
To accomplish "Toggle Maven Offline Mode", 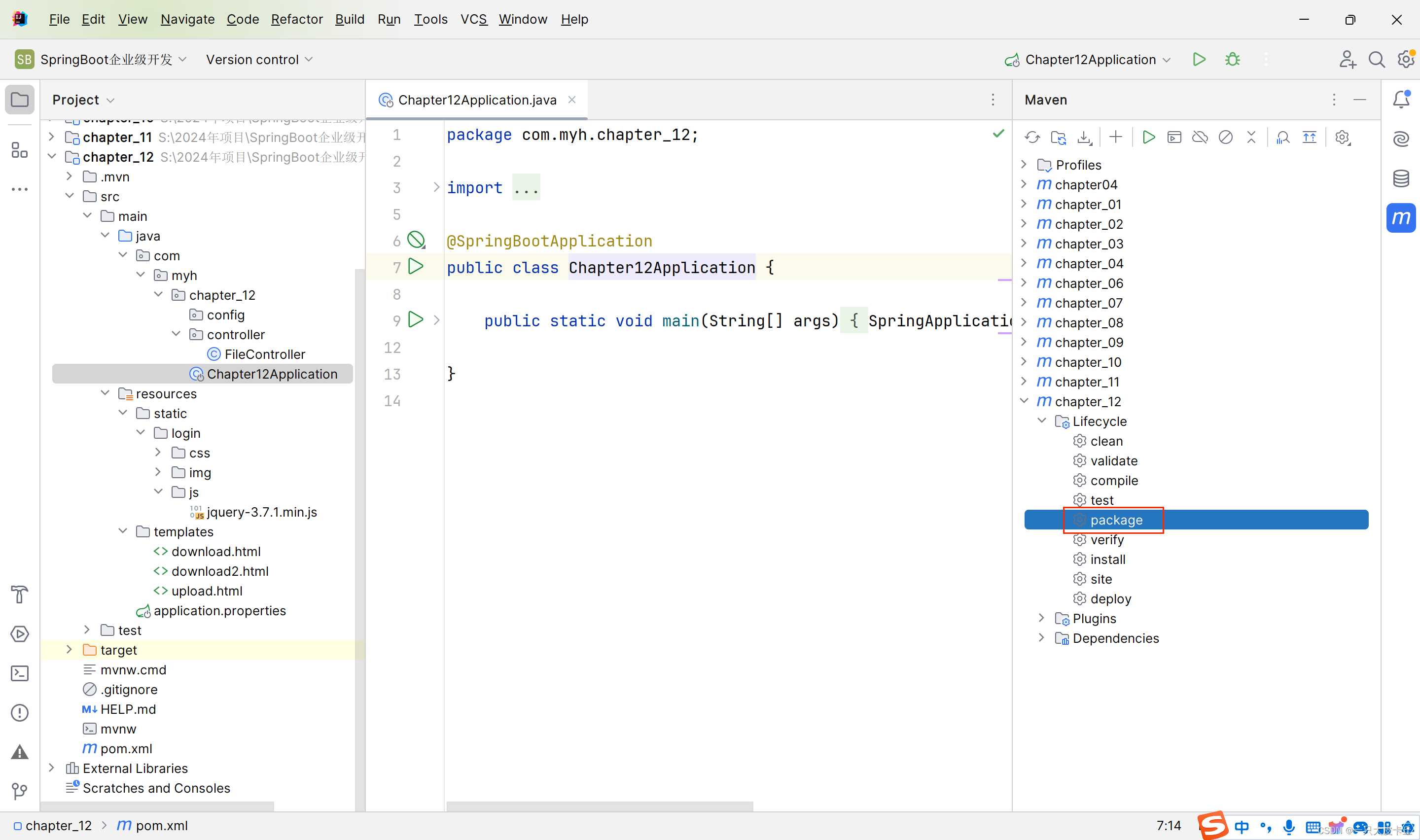I will point(1200,138).
